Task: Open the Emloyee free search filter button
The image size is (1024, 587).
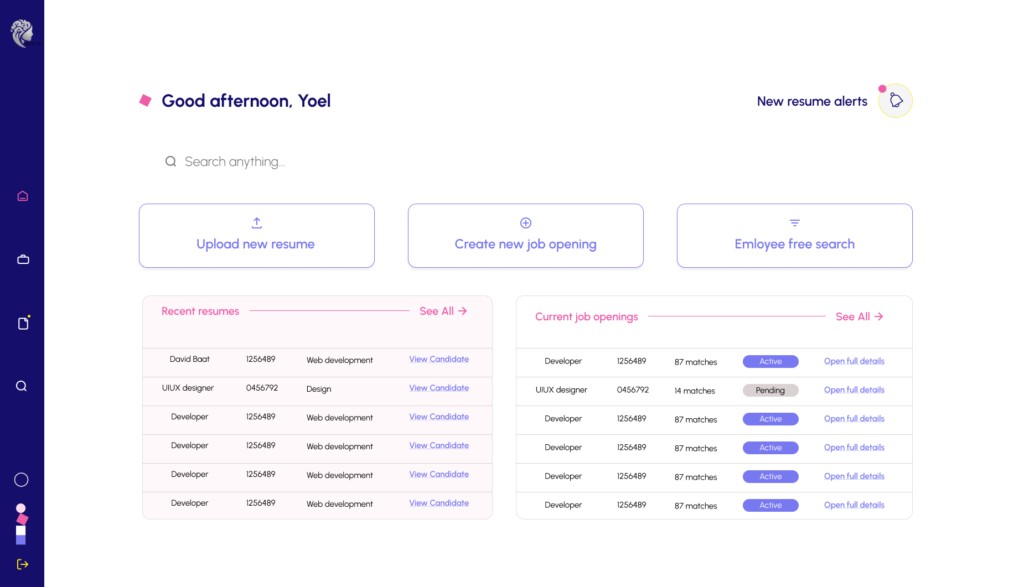Action: (794, 236)
